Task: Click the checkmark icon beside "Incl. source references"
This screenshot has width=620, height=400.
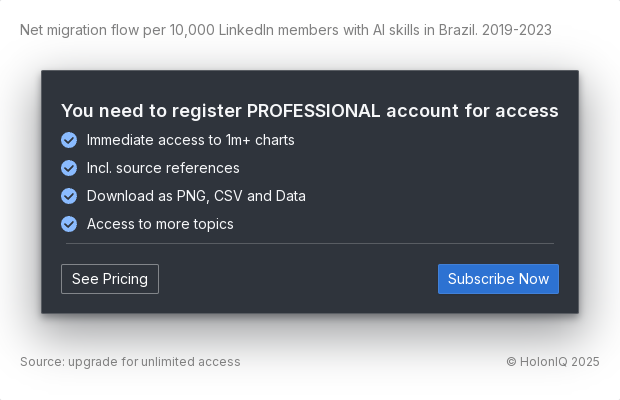Action: (69, 168)
